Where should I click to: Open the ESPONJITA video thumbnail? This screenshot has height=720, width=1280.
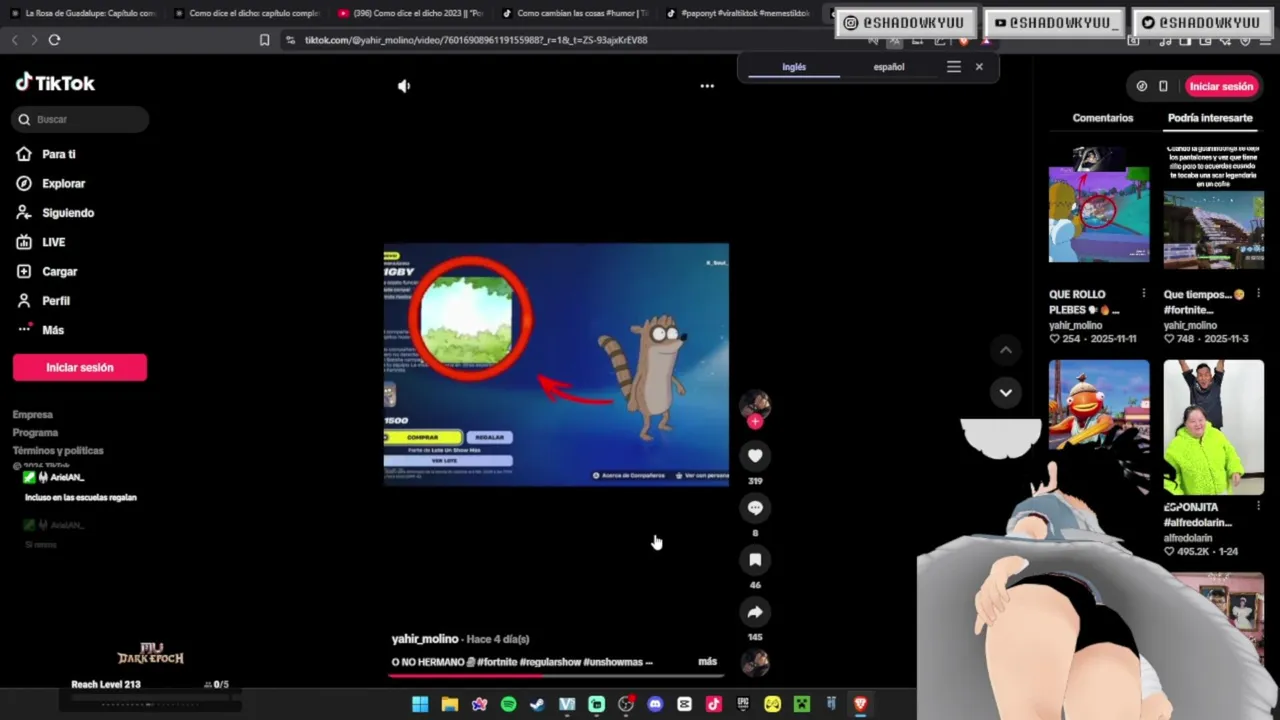pyautogui.click(x=1214, y=427)
